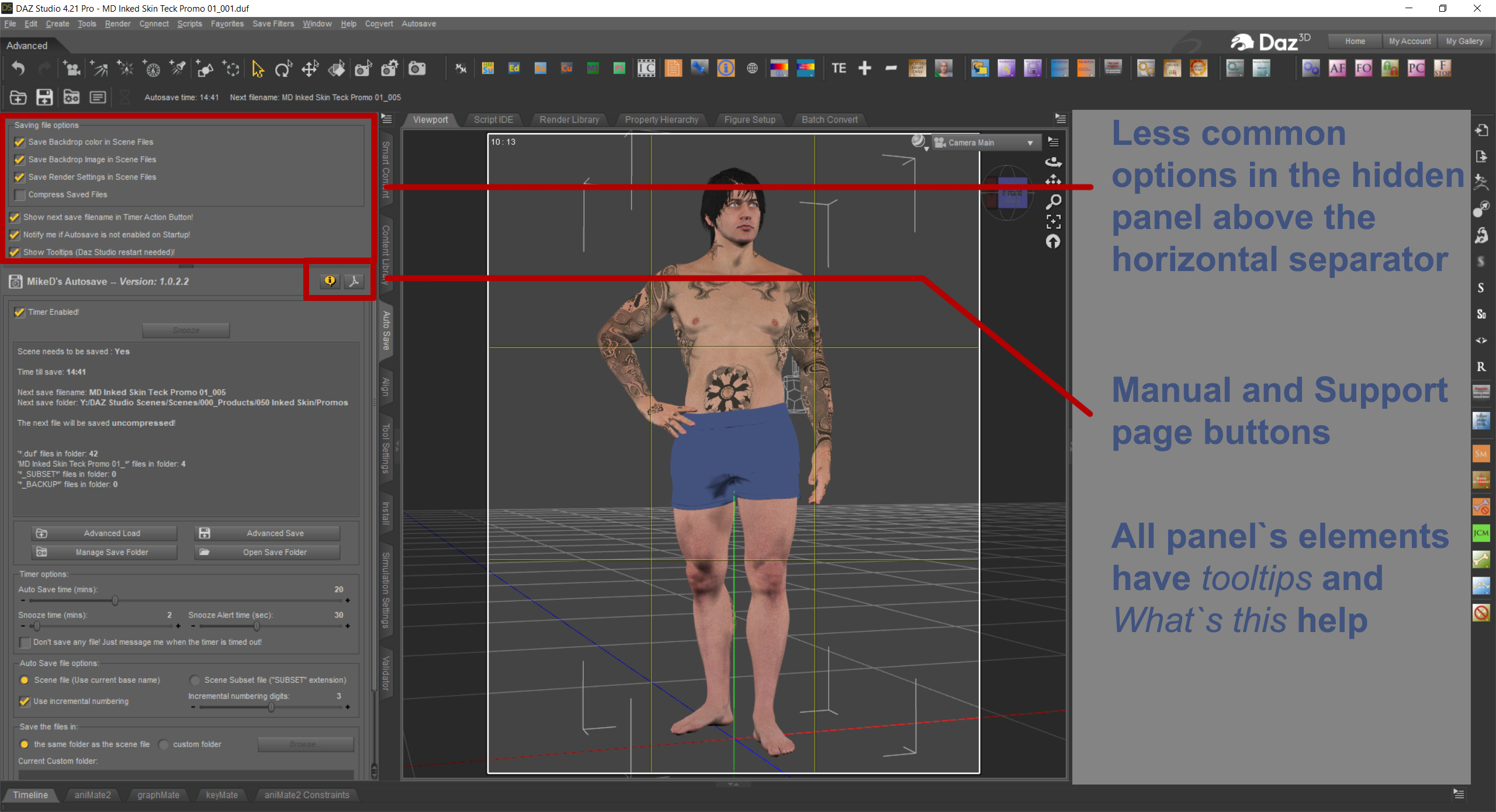This screenshot has height=812, width=1496.
Task: Open viewport options menu below camera dropdown
Action: pyautogui.click(x=1053, y=142)
